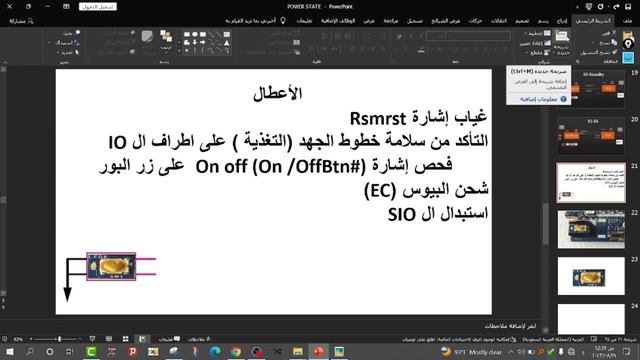Start slideshow from beginning quick access icon

589,7
